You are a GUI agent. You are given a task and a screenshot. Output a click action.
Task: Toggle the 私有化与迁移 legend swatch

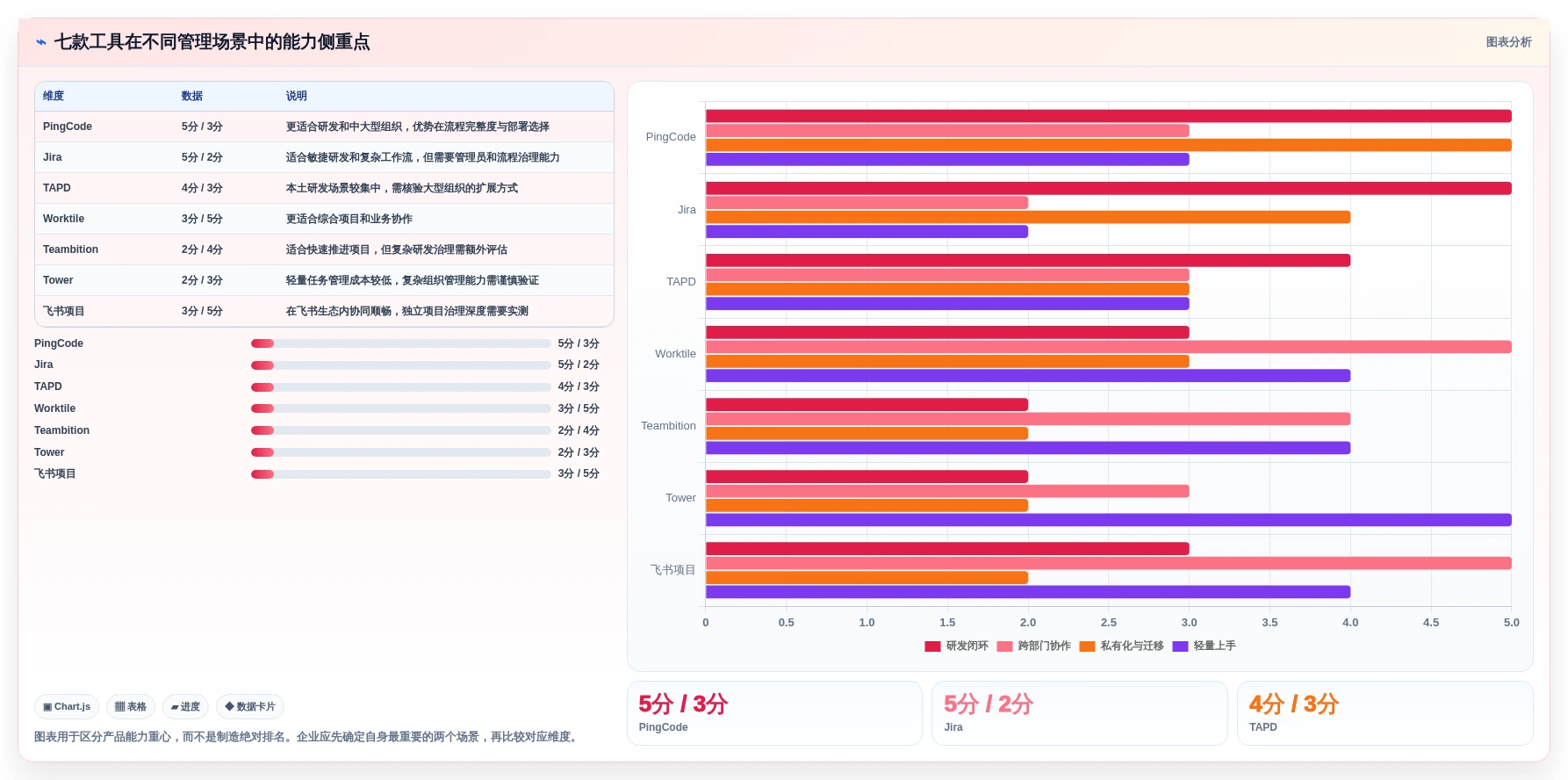pos(1087,646)
